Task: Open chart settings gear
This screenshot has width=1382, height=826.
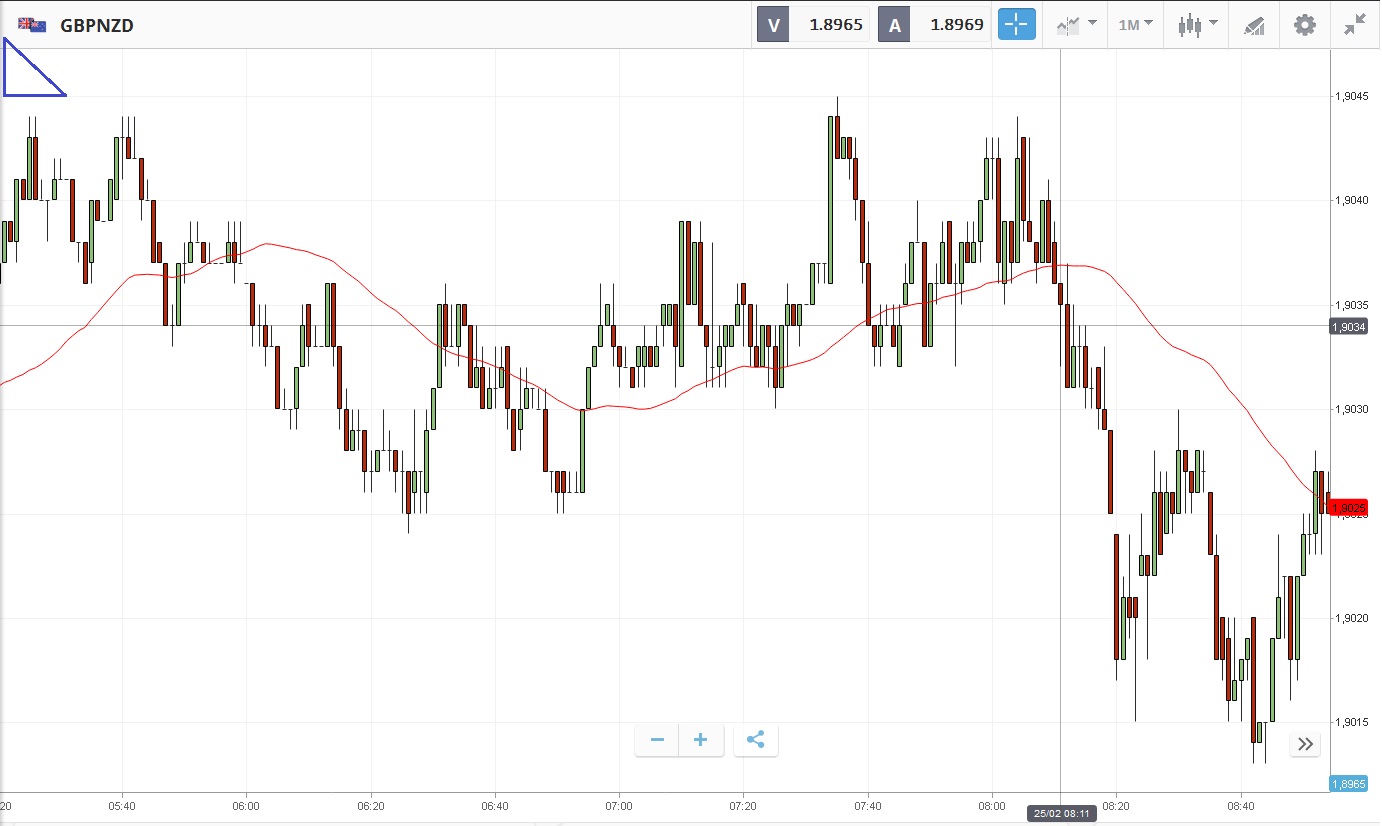Action: tap(1305, 25)
